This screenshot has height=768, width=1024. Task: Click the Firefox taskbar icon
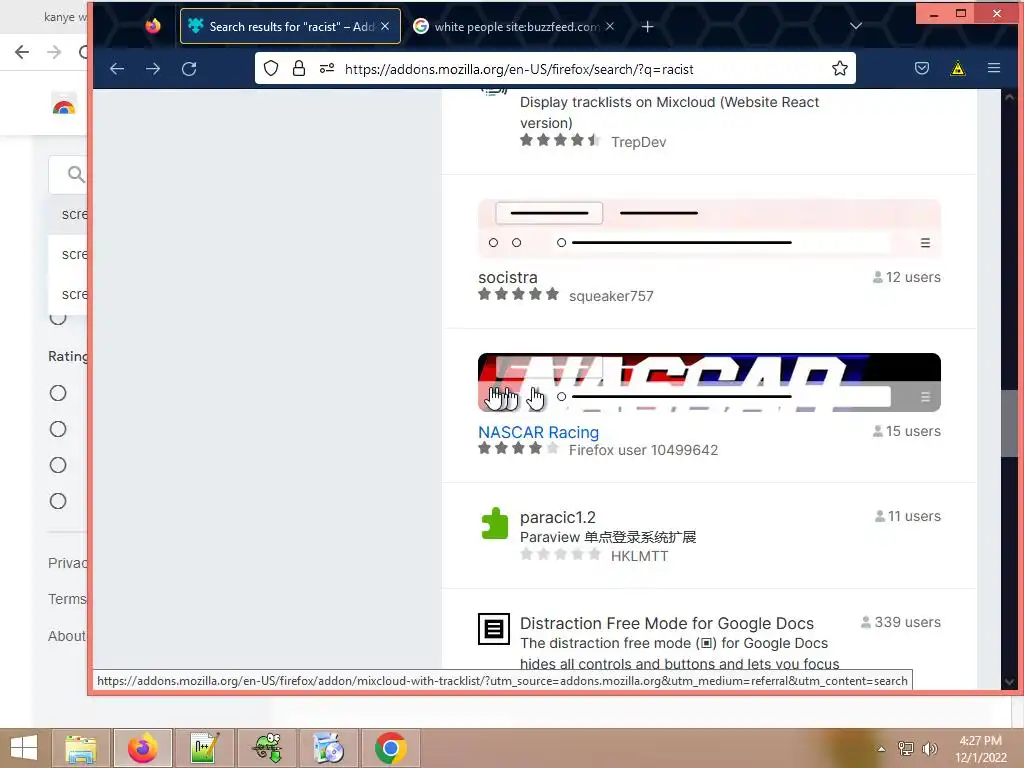click(x=142, y=748)
